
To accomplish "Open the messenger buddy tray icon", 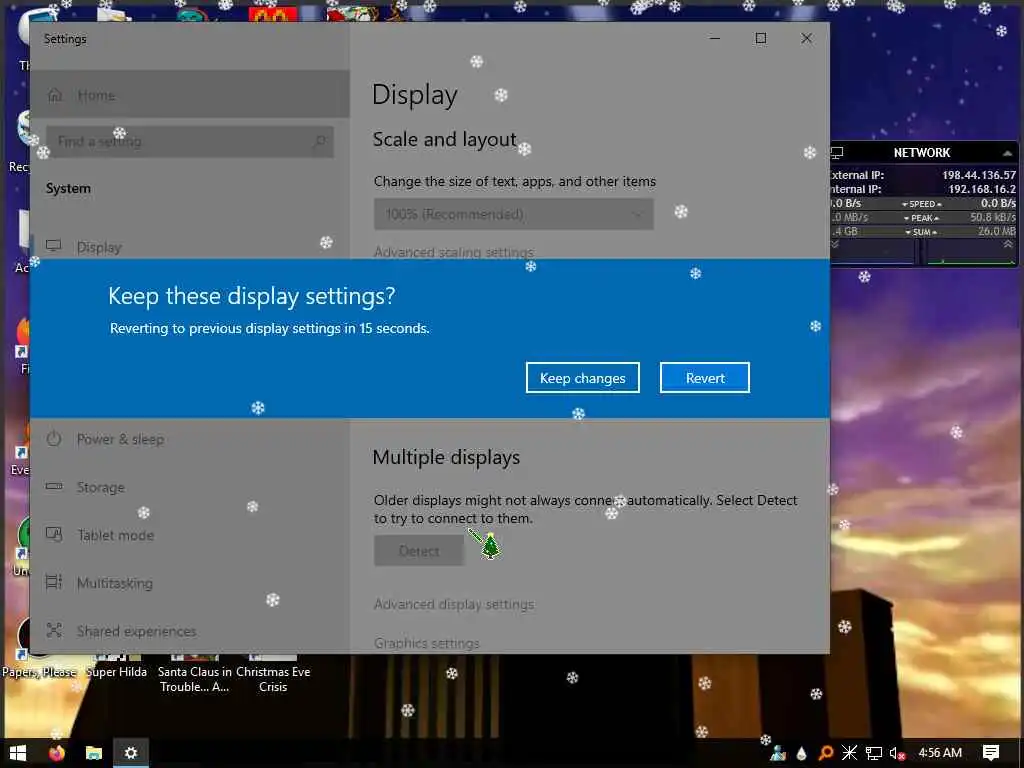I will [x=778, y=753].
